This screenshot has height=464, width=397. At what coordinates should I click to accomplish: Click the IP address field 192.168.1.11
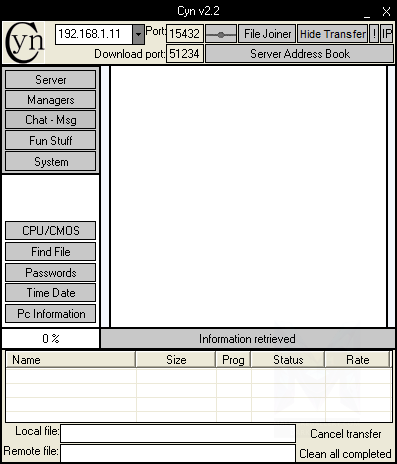point(94,34)
